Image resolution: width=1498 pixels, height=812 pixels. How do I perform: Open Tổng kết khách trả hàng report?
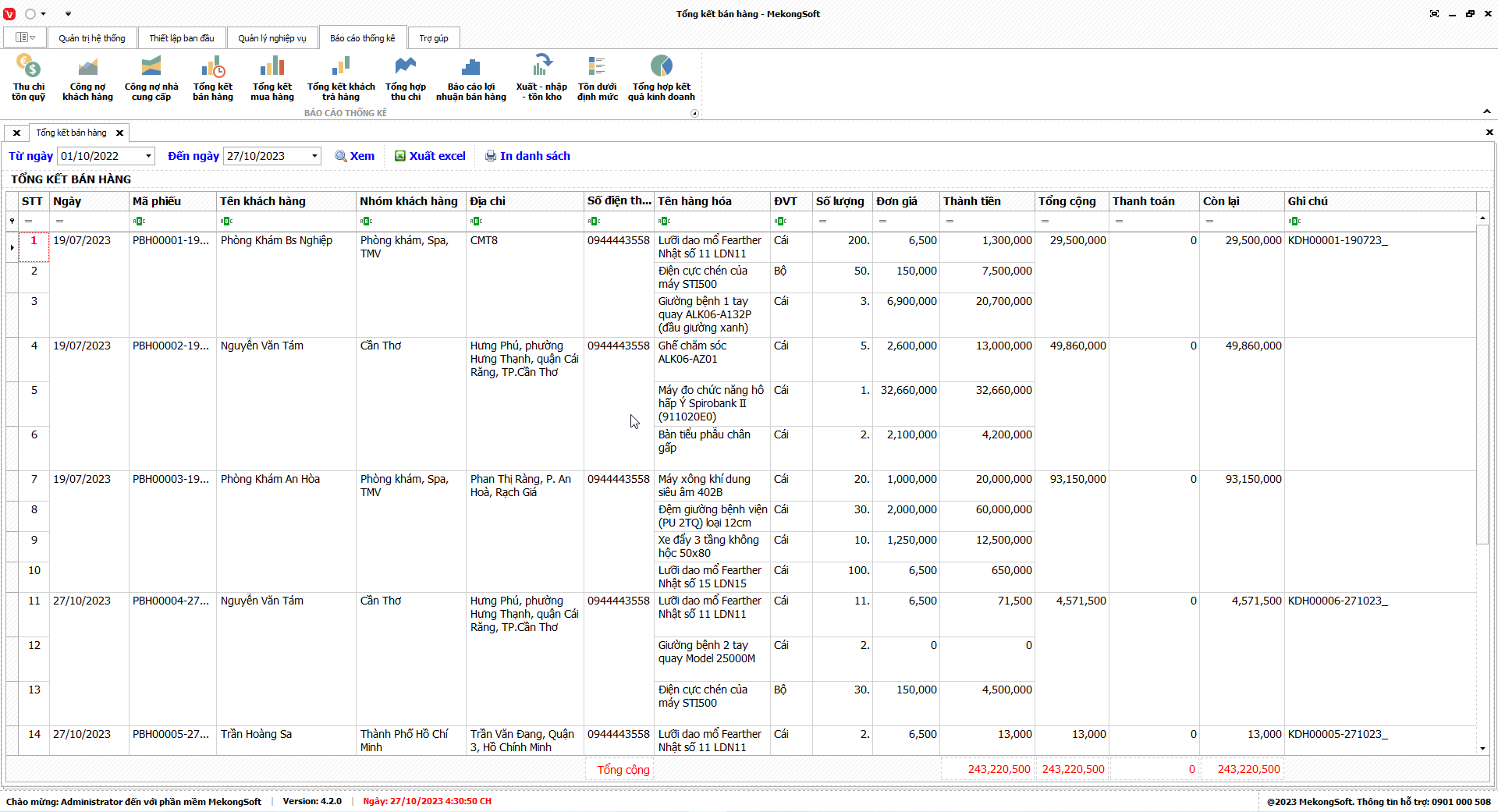(341, 77)
